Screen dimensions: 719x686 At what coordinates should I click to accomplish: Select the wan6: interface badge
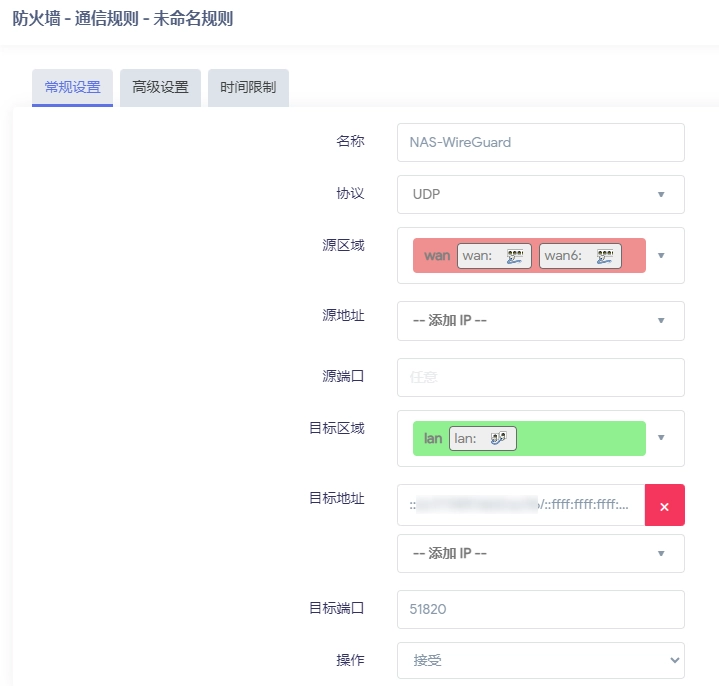tap(580, 256)
